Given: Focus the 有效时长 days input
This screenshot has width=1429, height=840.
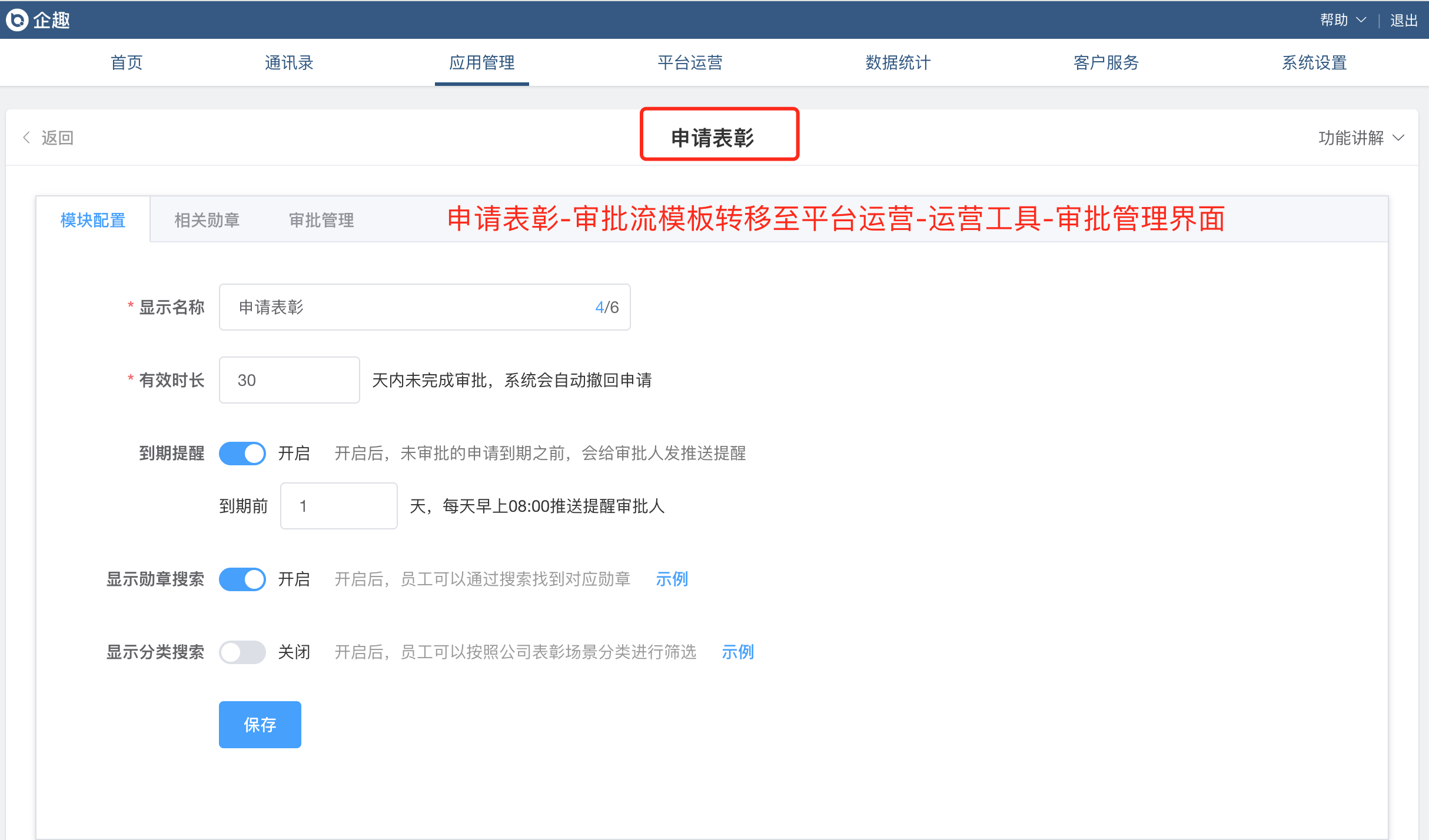Looking at the screenshot, I should [x=289, y=380].
